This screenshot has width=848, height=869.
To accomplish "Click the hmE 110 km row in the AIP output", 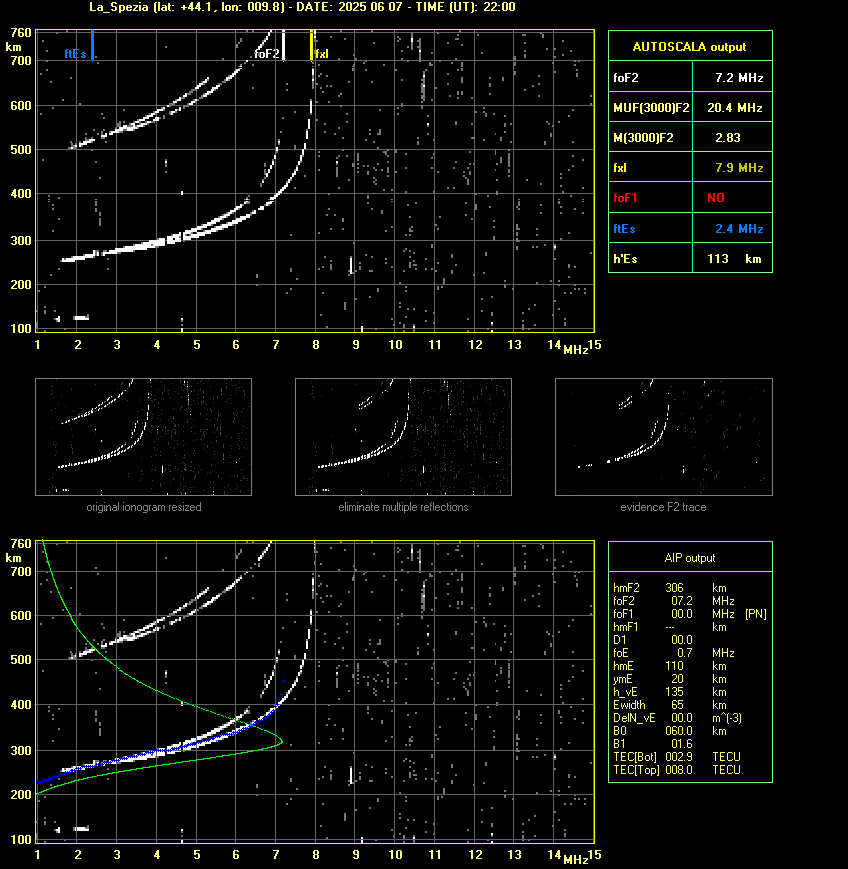I will pyautogui.click(x=670, y=666).
